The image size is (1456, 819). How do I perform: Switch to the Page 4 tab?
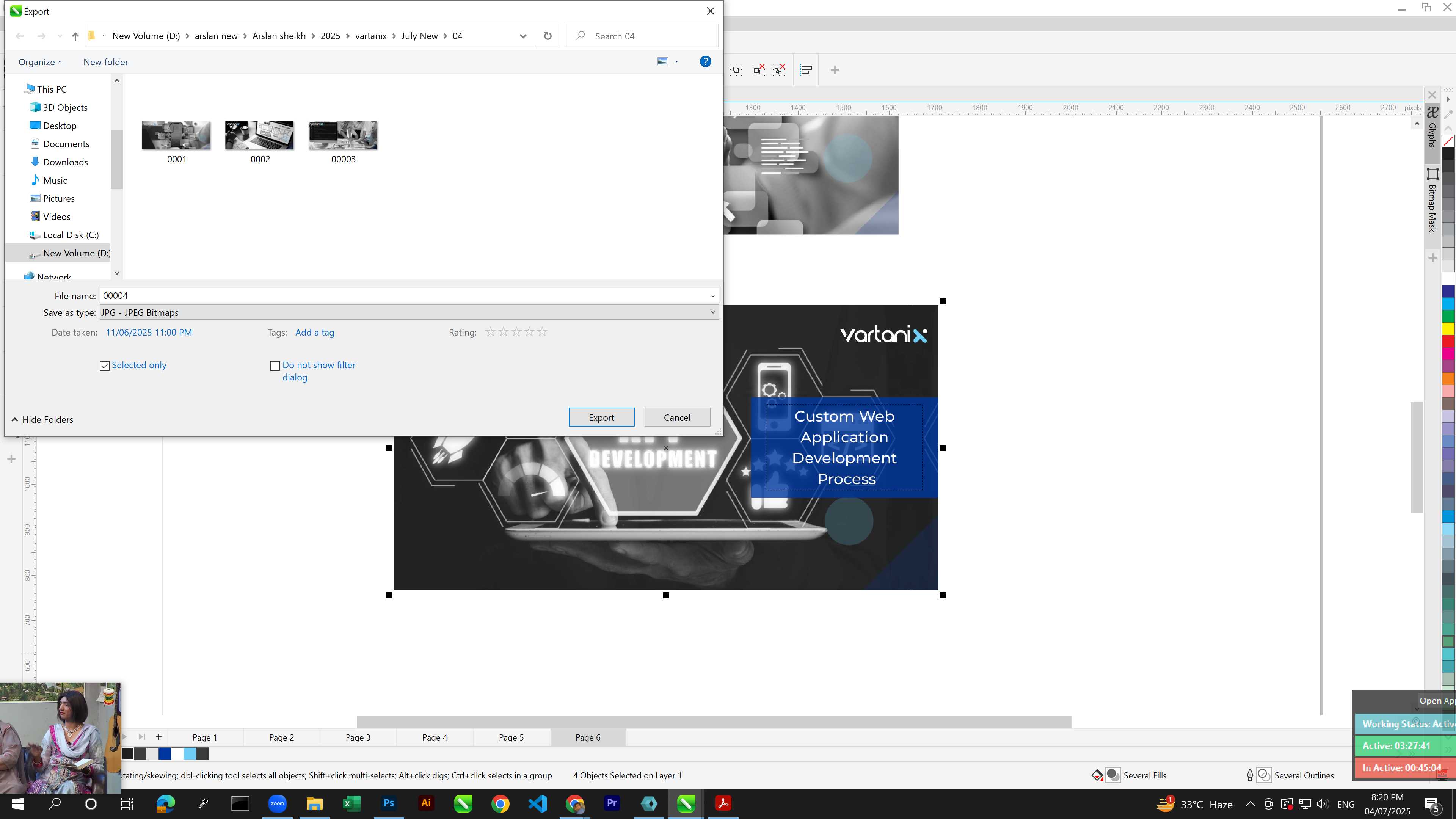(435, 737)
